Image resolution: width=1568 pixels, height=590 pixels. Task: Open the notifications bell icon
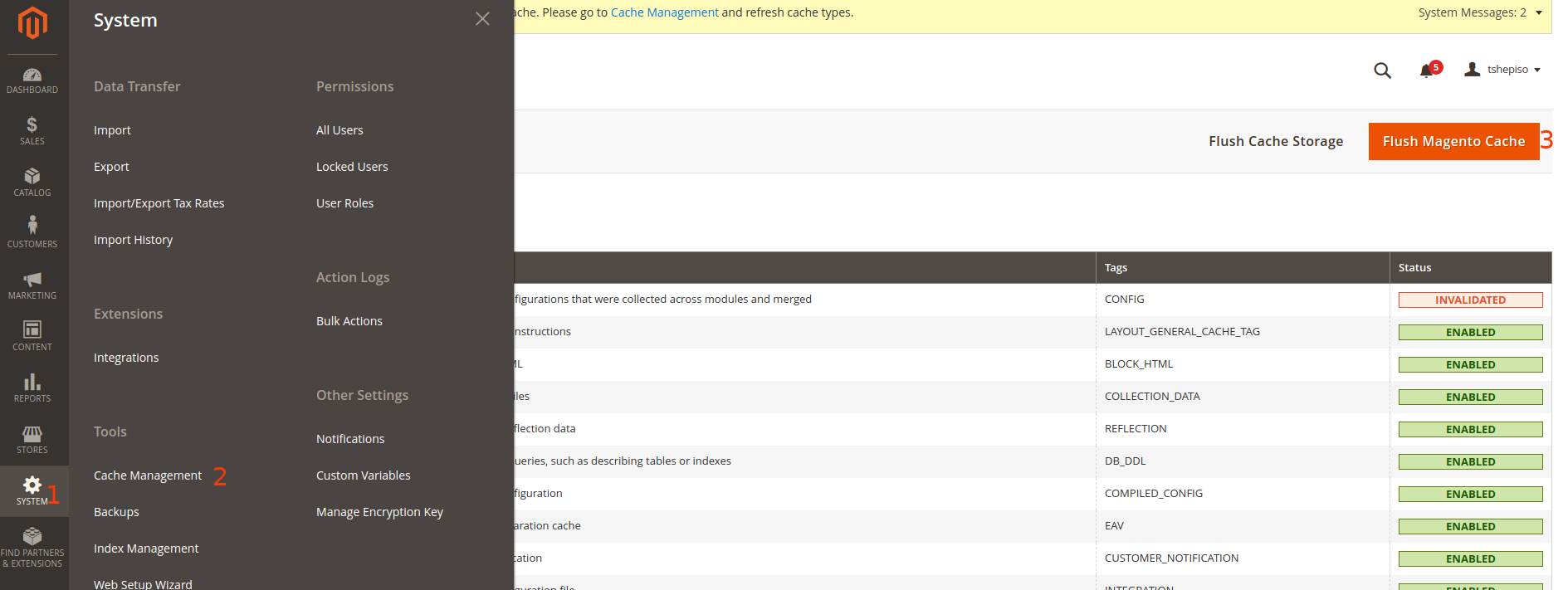point(1427,71)
